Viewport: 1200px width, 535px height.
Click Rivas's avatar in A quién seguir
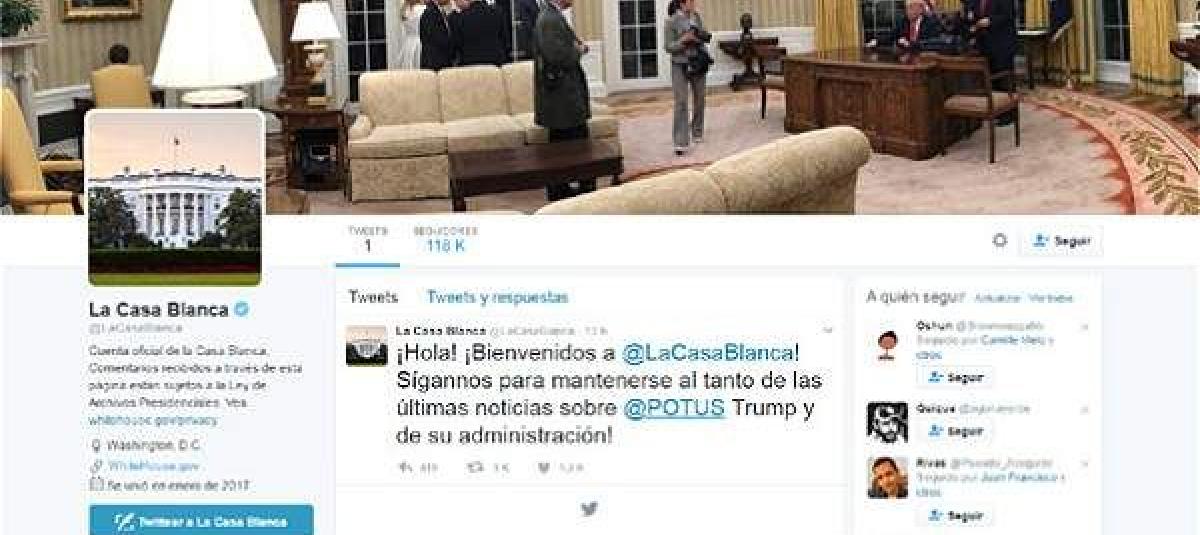pyautogui.click(x=887, y=477)
